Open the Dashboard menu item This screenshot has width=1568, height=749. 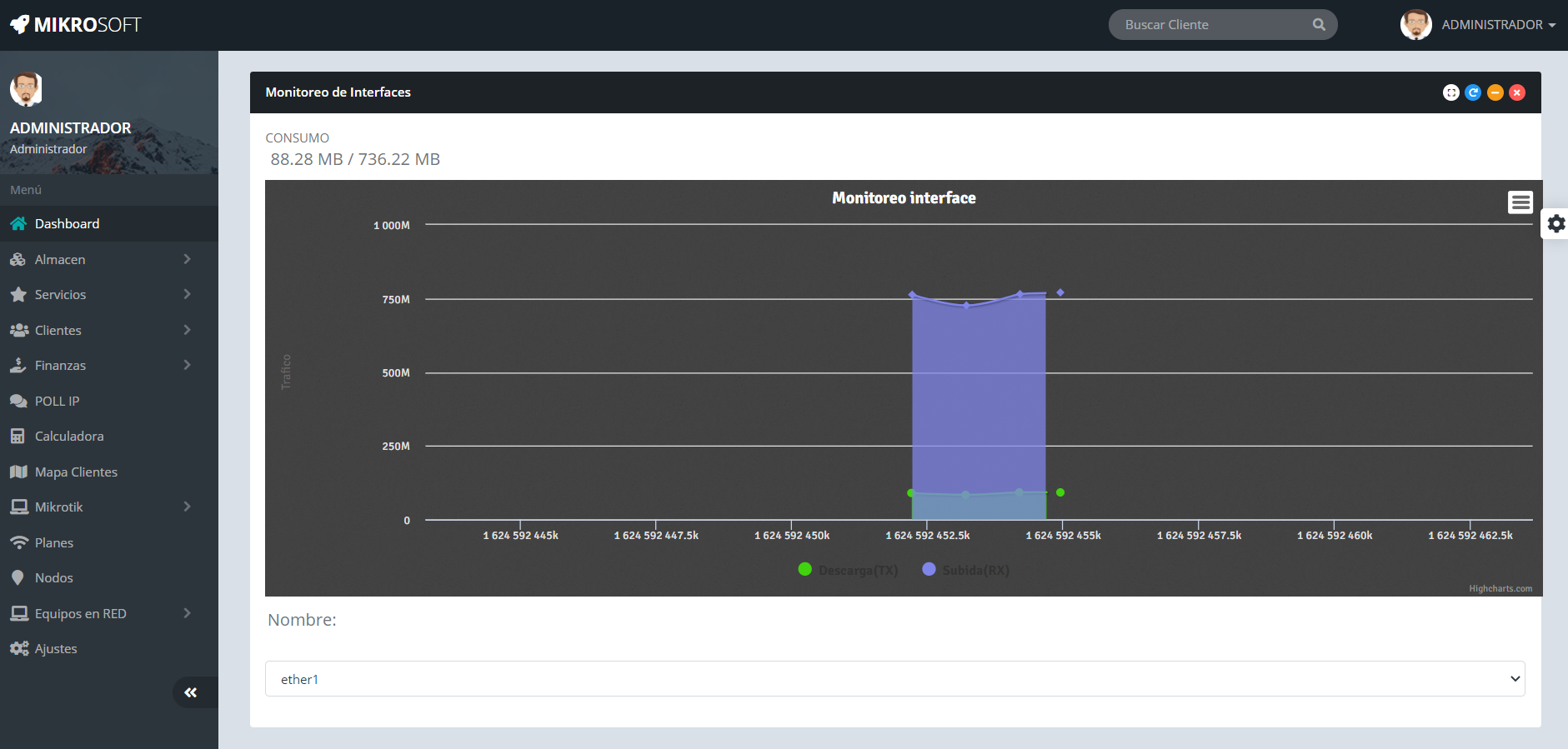coord(109,224)
